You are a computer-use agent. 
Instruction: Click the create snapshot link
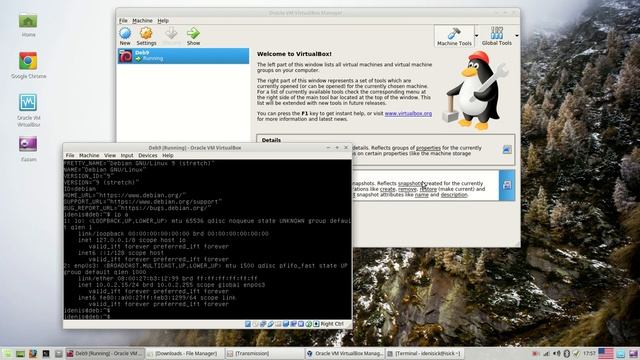click(388, 189)
